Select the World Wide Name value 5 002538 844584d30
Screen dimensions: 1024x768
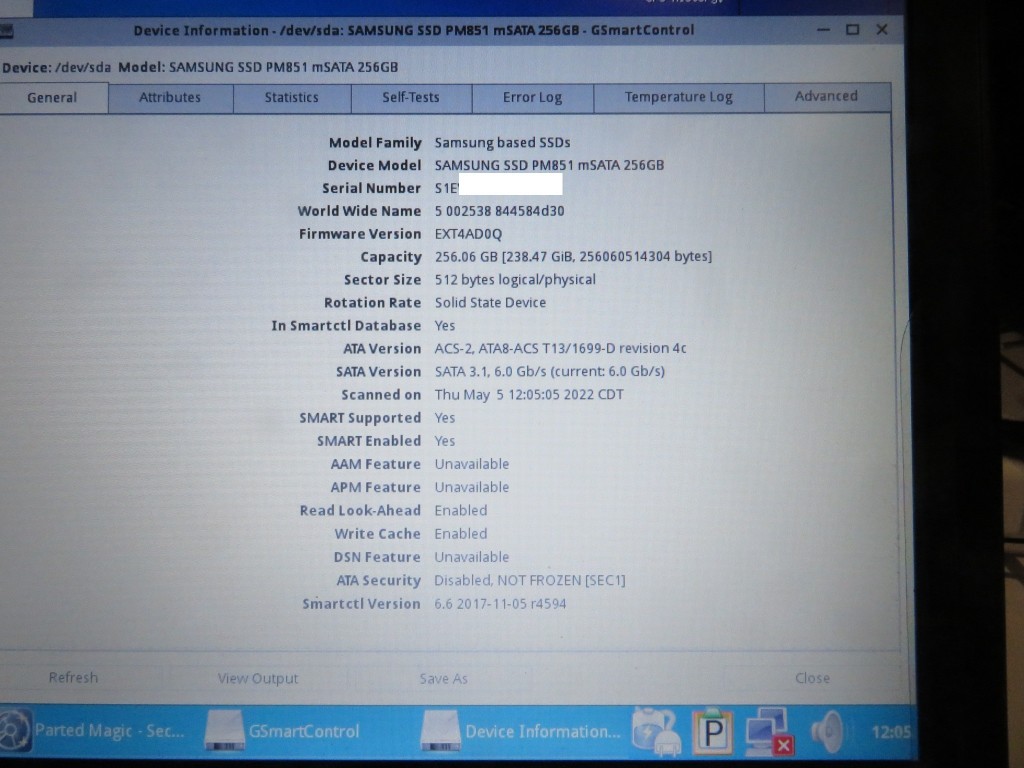coord(500,211)
